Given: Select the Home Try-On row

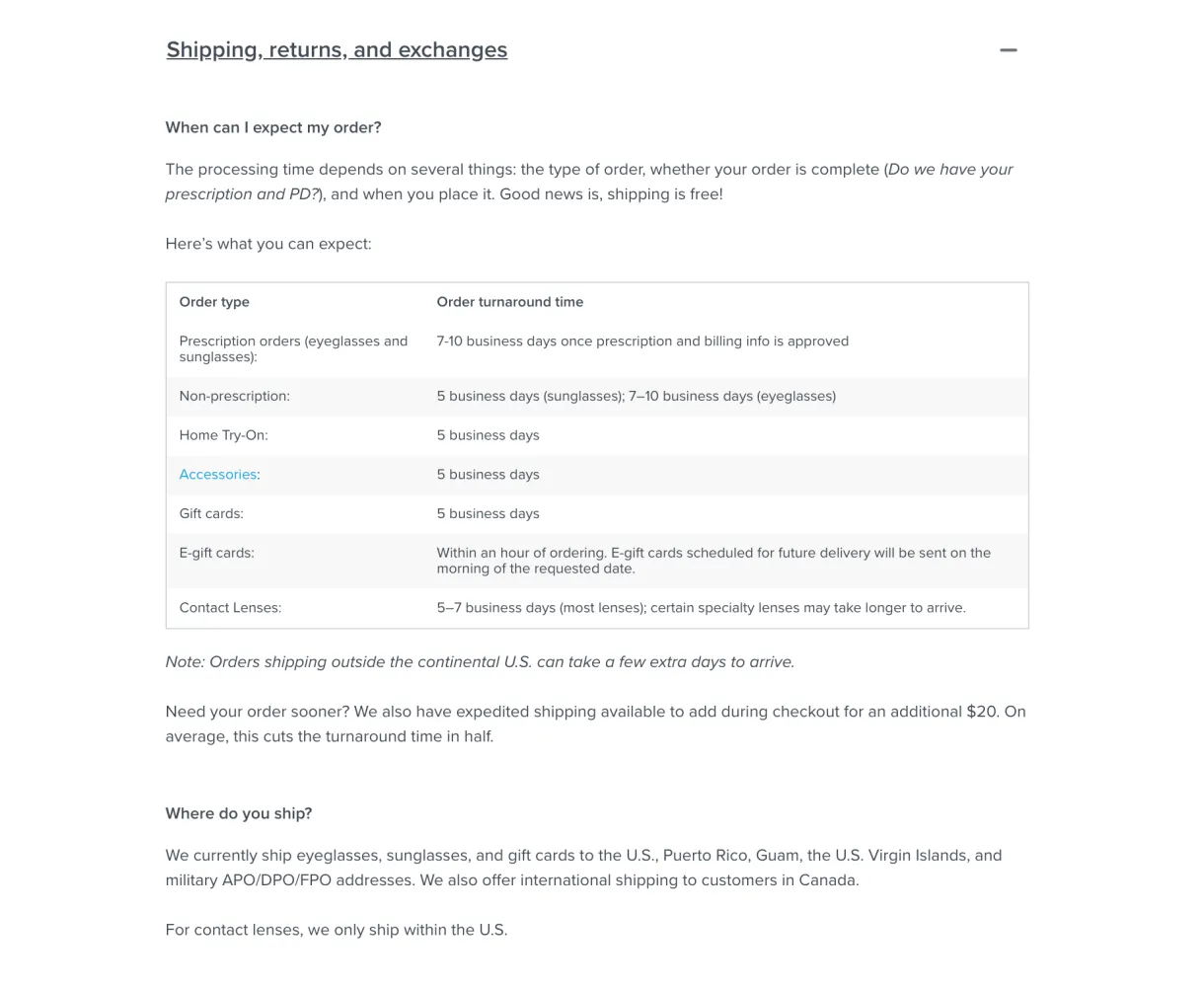Looking at the screenshot, I should pos(597,435).
